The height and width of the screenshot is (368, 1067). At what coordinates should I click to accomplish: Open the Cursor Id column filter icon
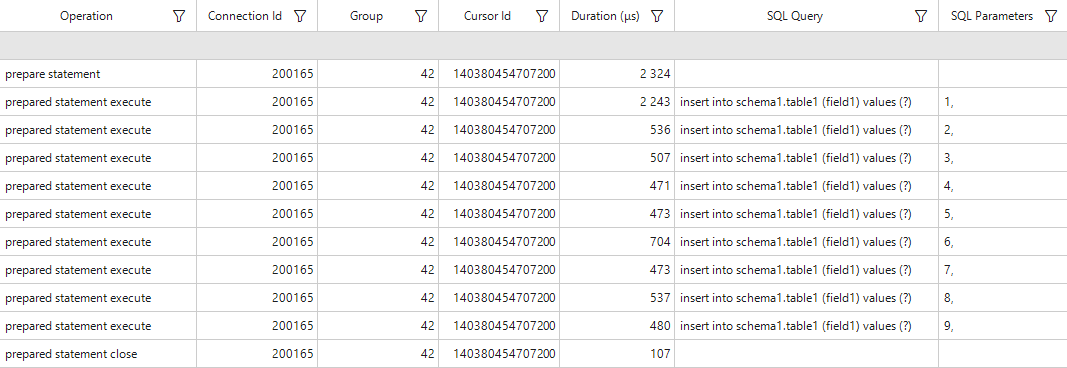point(542,16)
